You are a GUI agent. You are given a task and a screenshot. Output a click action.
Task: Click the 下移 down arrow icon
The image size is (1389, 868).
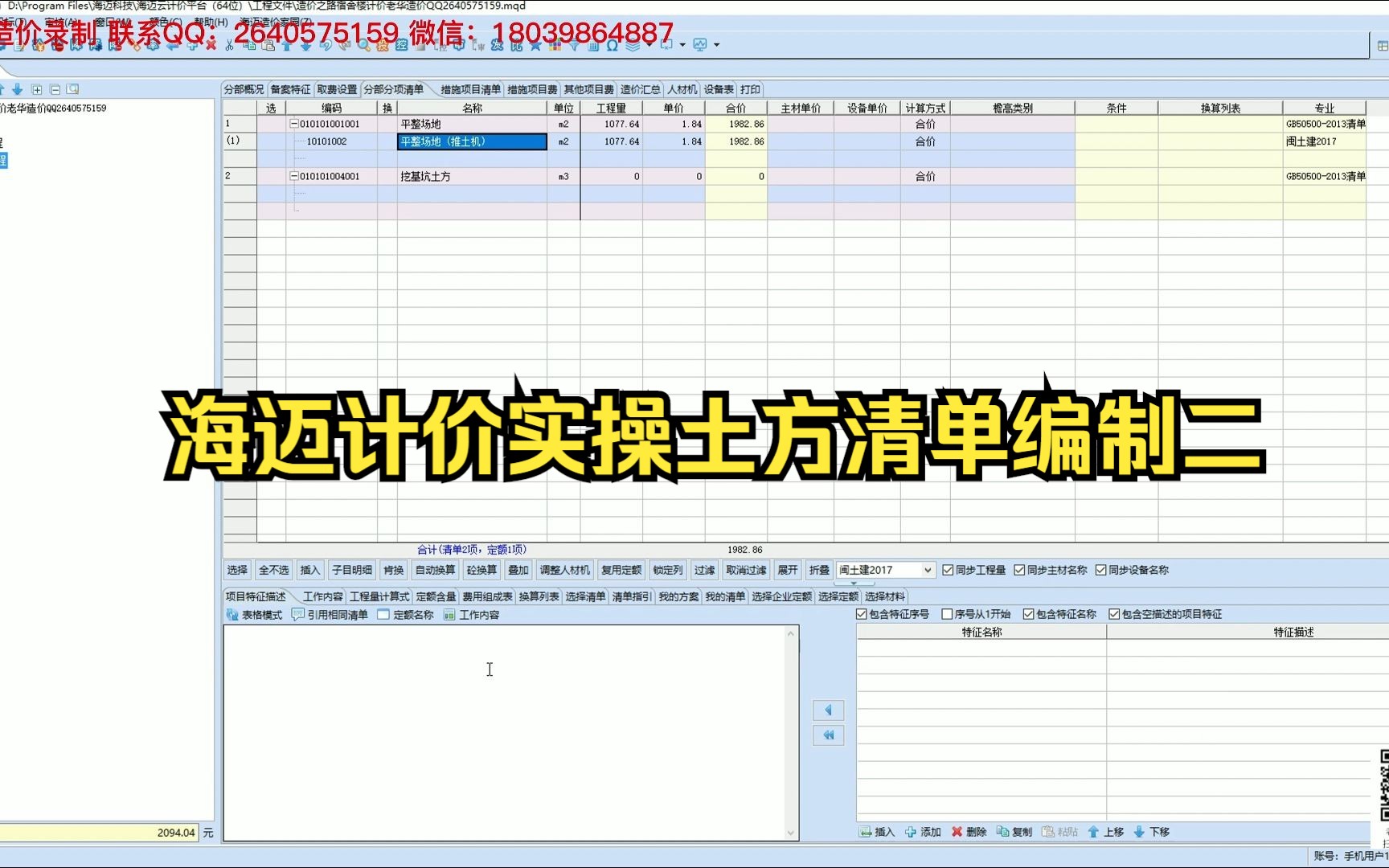[1139, 832]
